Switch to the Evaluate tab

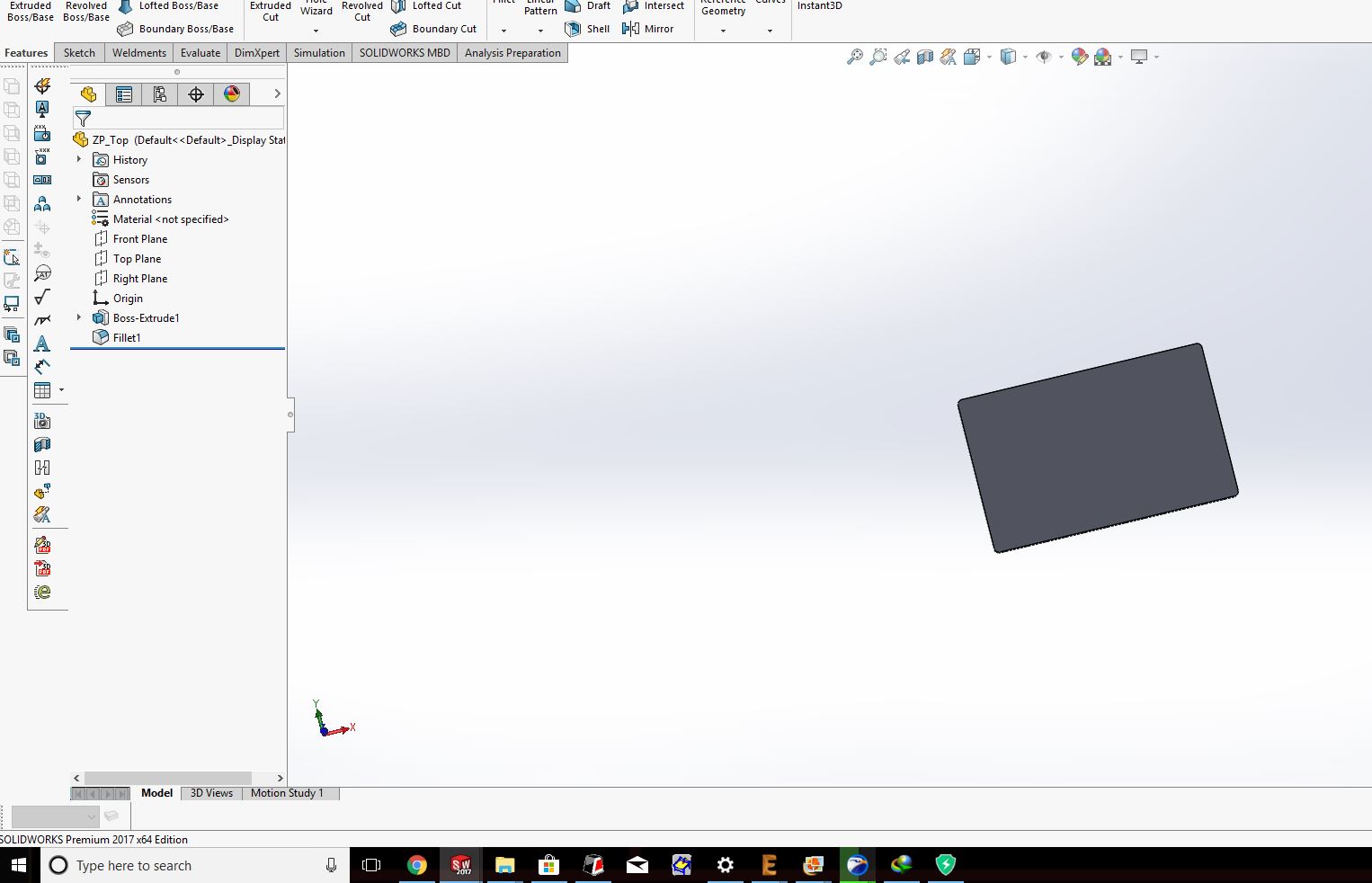[x=200, y=53]
